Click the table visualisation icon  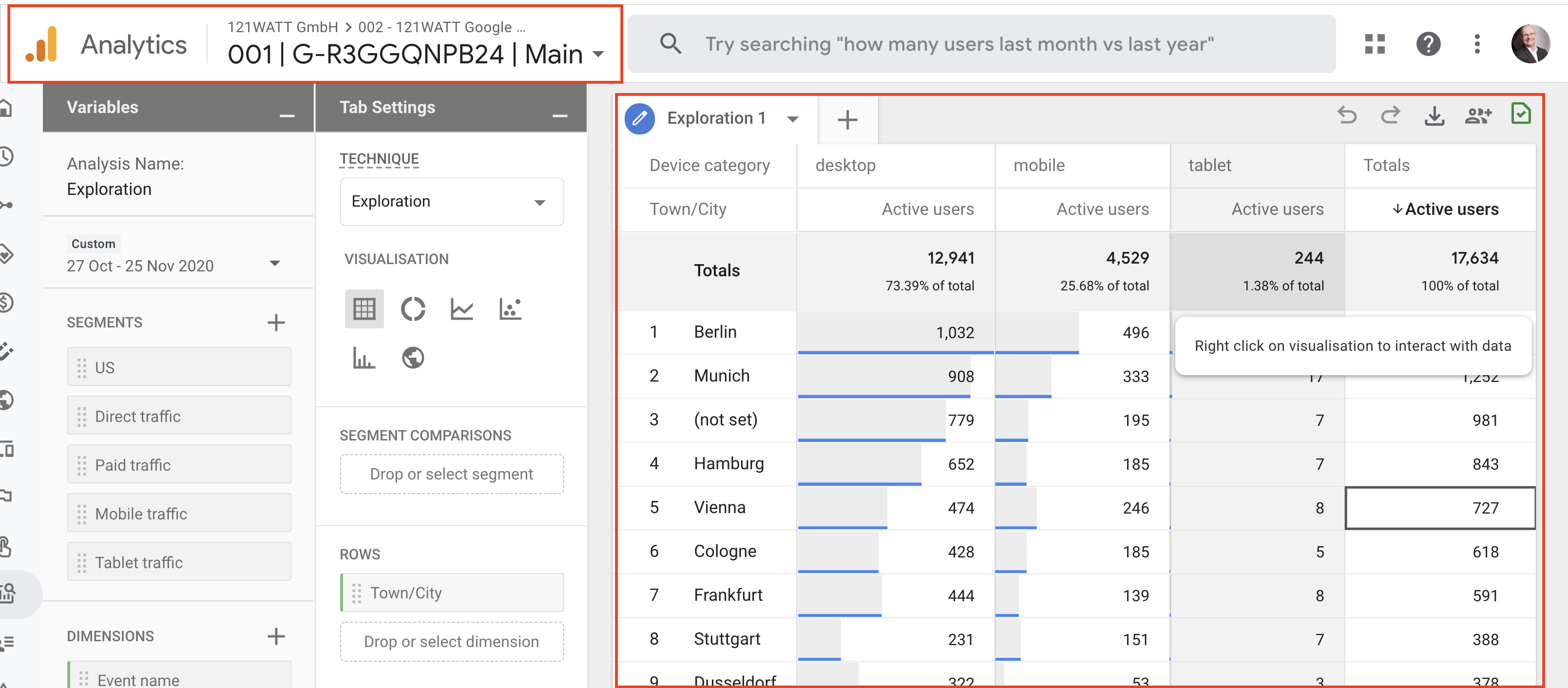362,308
